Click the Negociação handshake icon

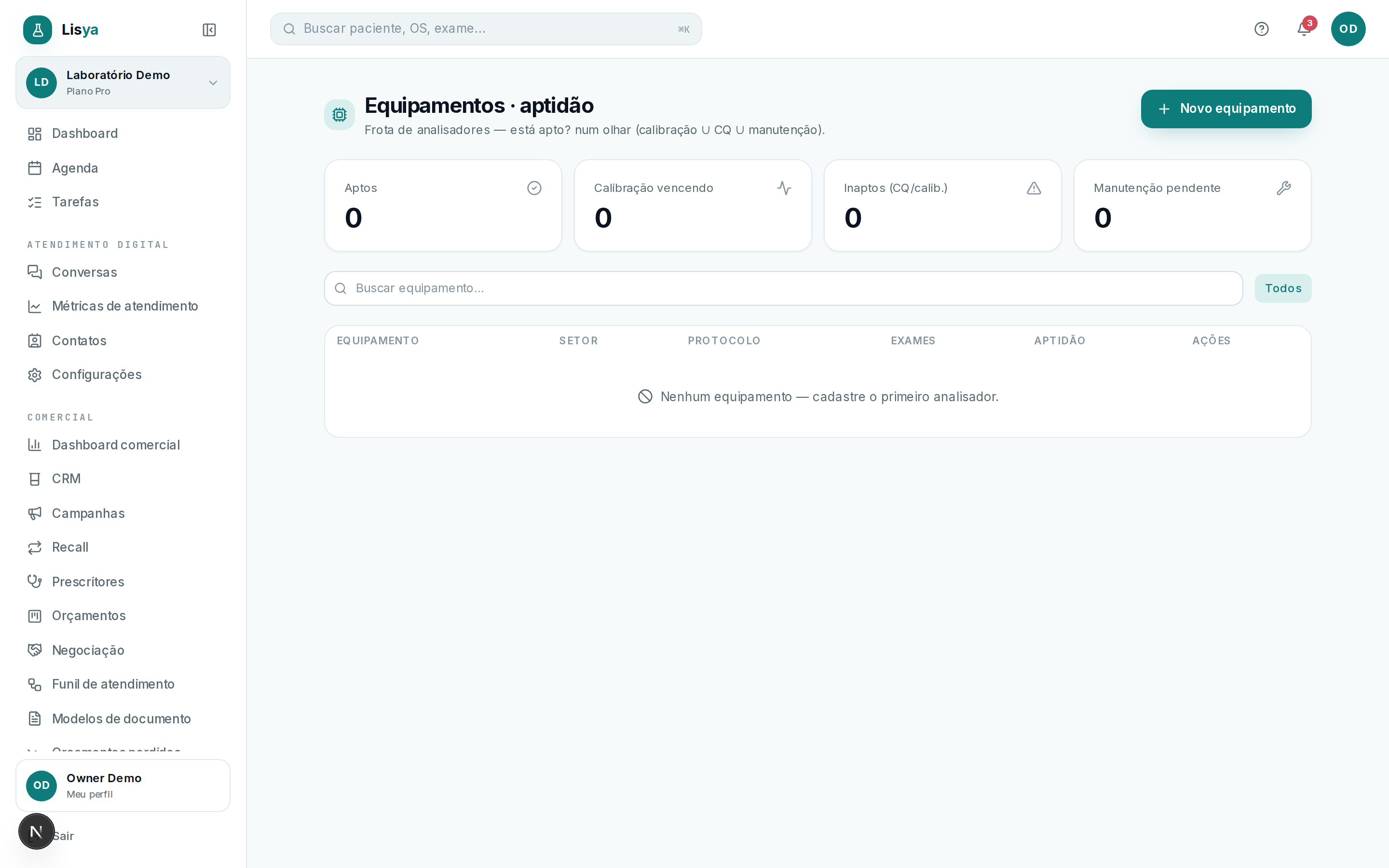click(35, 650)
